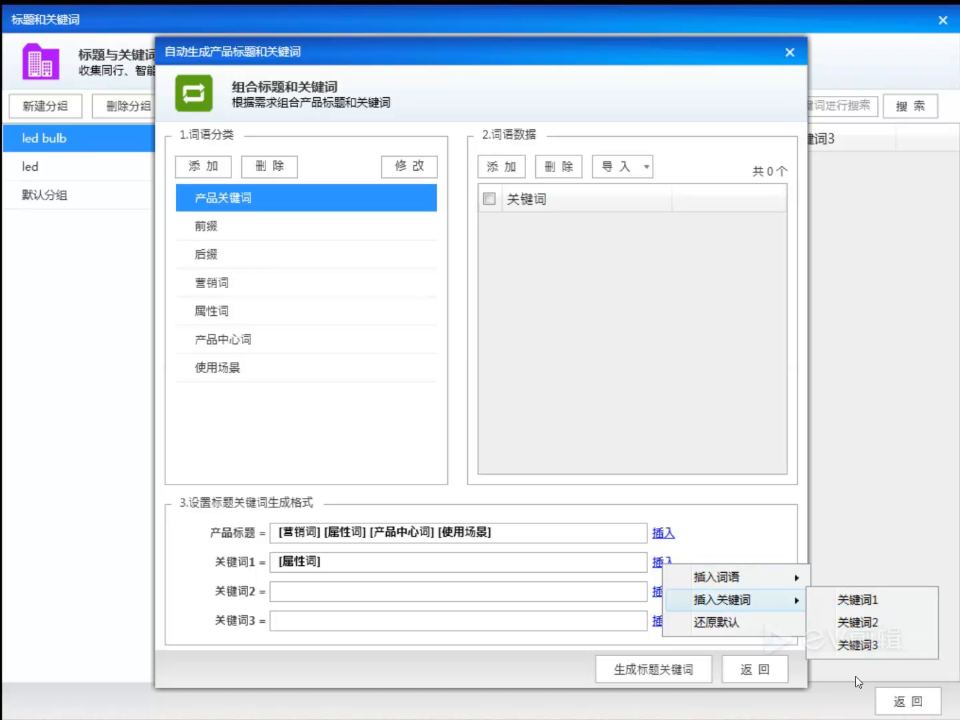Click the green combine titles icon
Screen dimensions: 960x720
coord(193,93)
